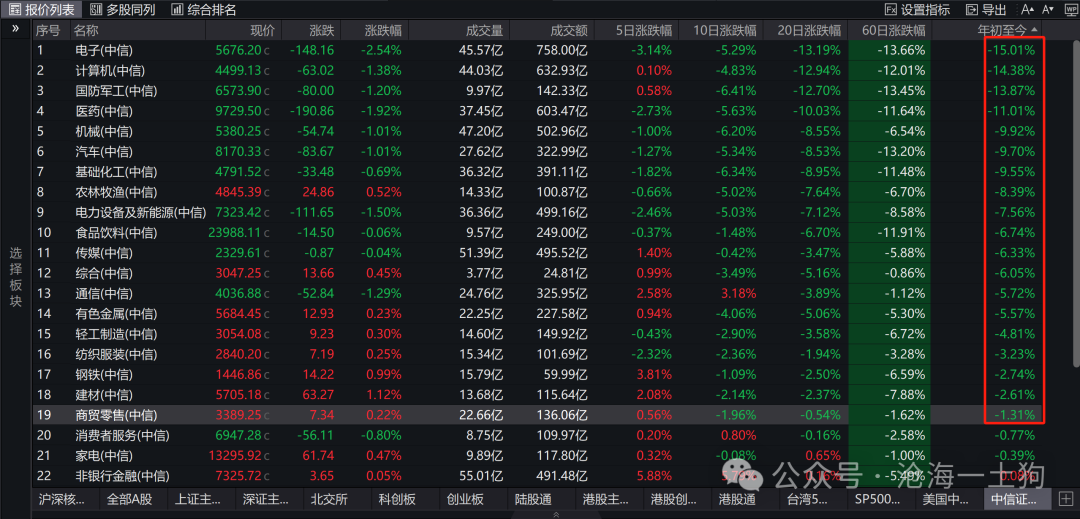This screenshot has height=519, width=1080.
Task: Select the 食品饮料(中信) row
Action: (x=537, y=233)
